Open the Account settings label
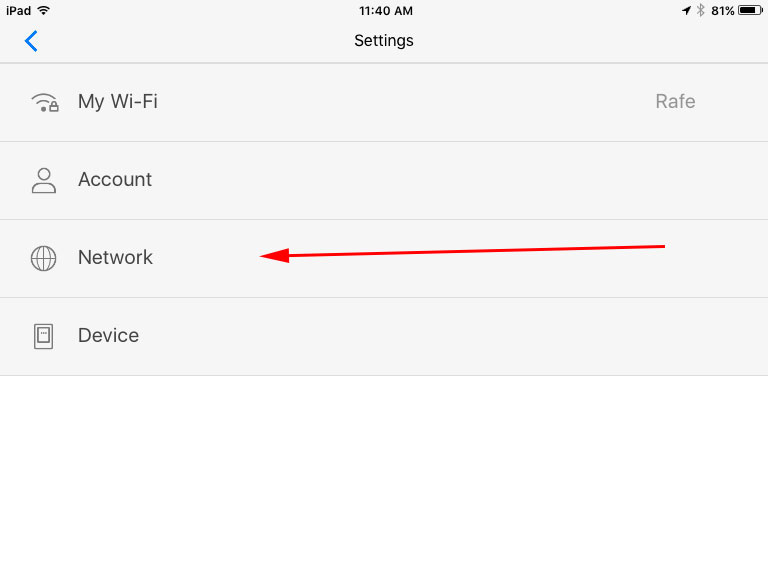Viewport: 768px width, 565px height. point(115,180)
